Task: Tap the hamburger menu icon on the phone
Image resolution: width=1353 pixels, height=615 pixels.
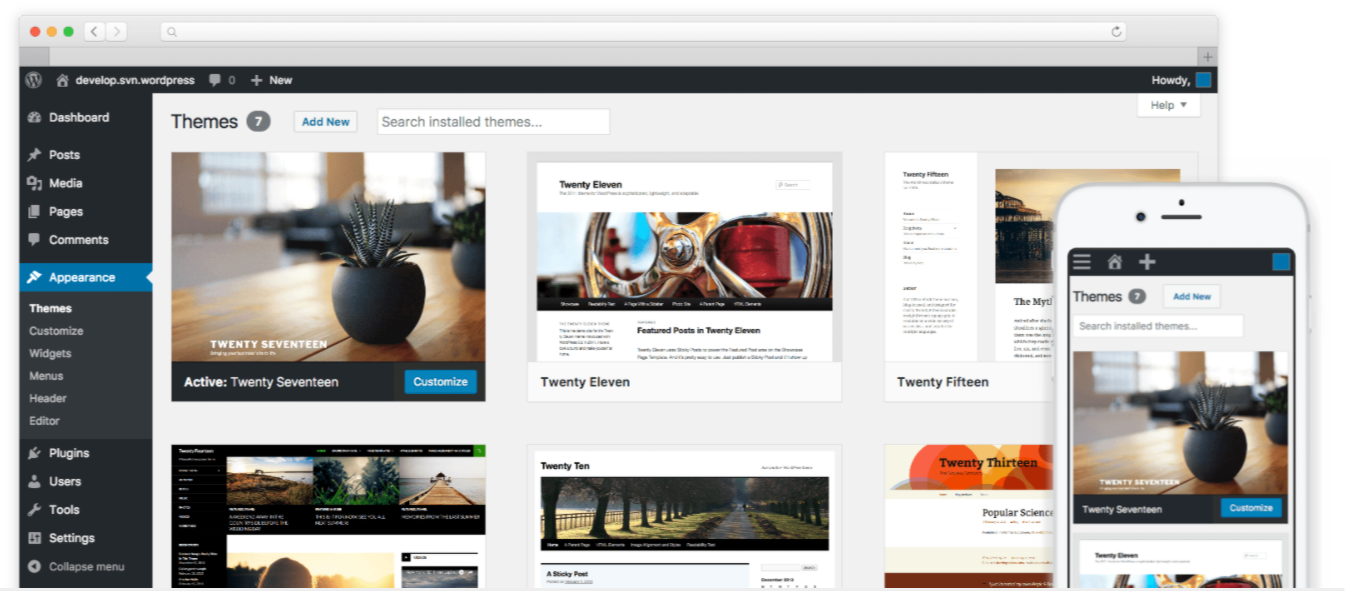Action: [1081, 262]
